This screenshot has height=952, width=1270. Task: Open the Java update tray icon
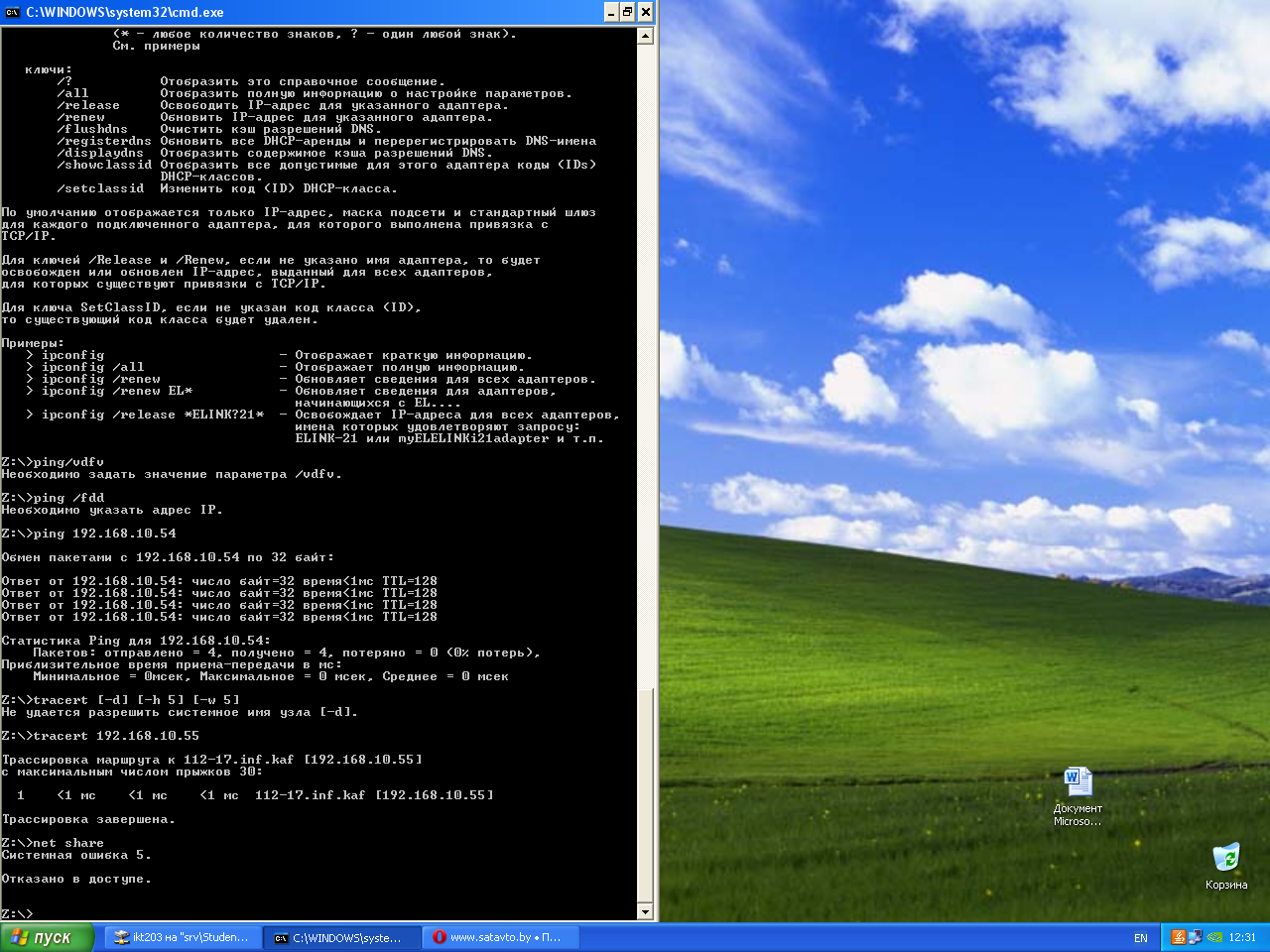[x=1178, y=937]
